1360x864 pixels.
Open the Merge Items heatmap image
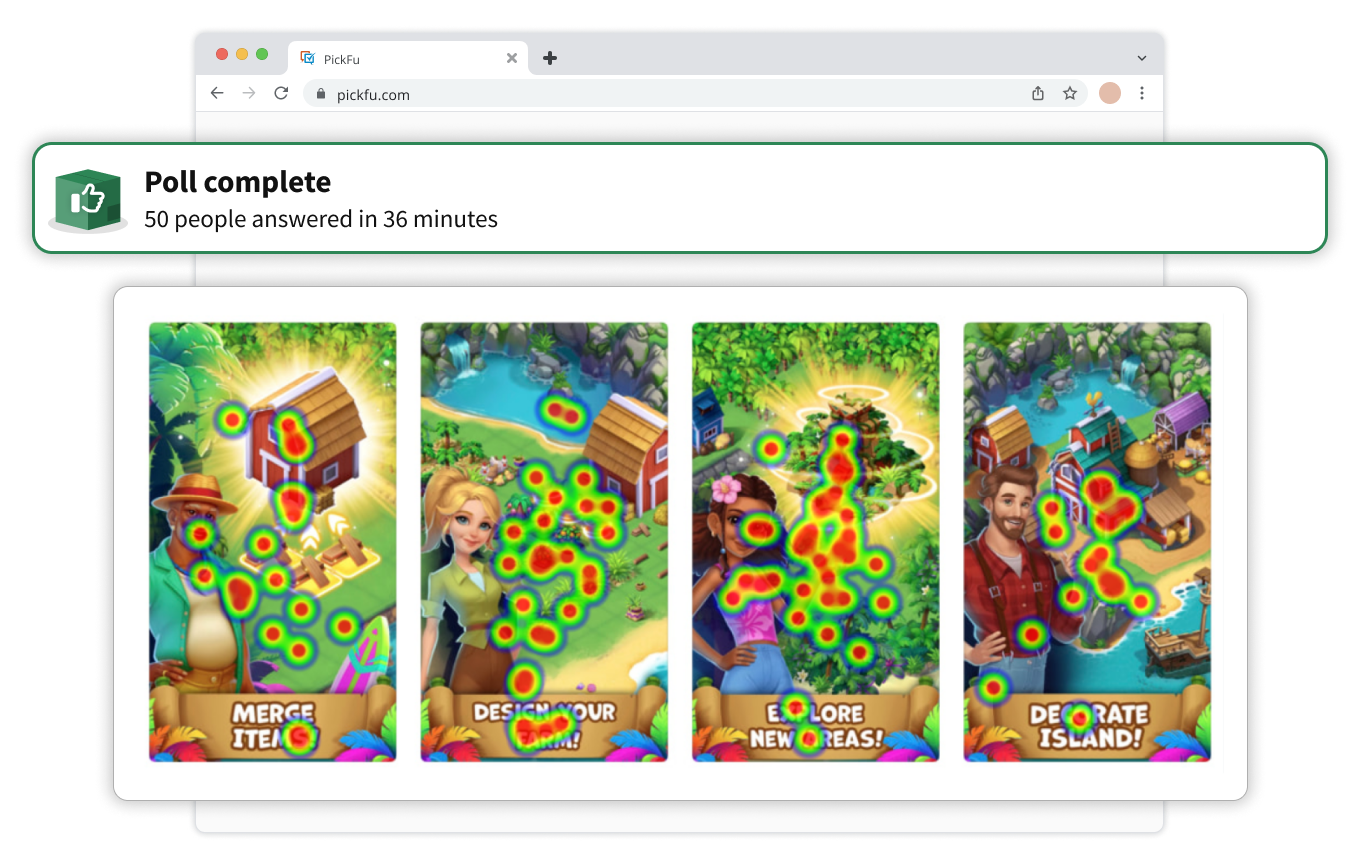[x=273, y=542]
